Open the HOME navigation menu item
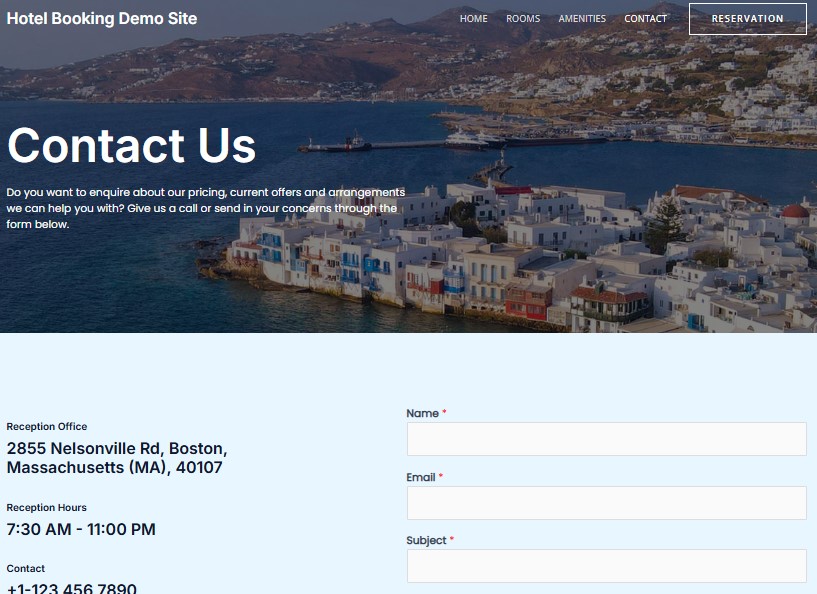Viewport: 817px width, 594px height. pyautogui.click(x=473, y=18)
